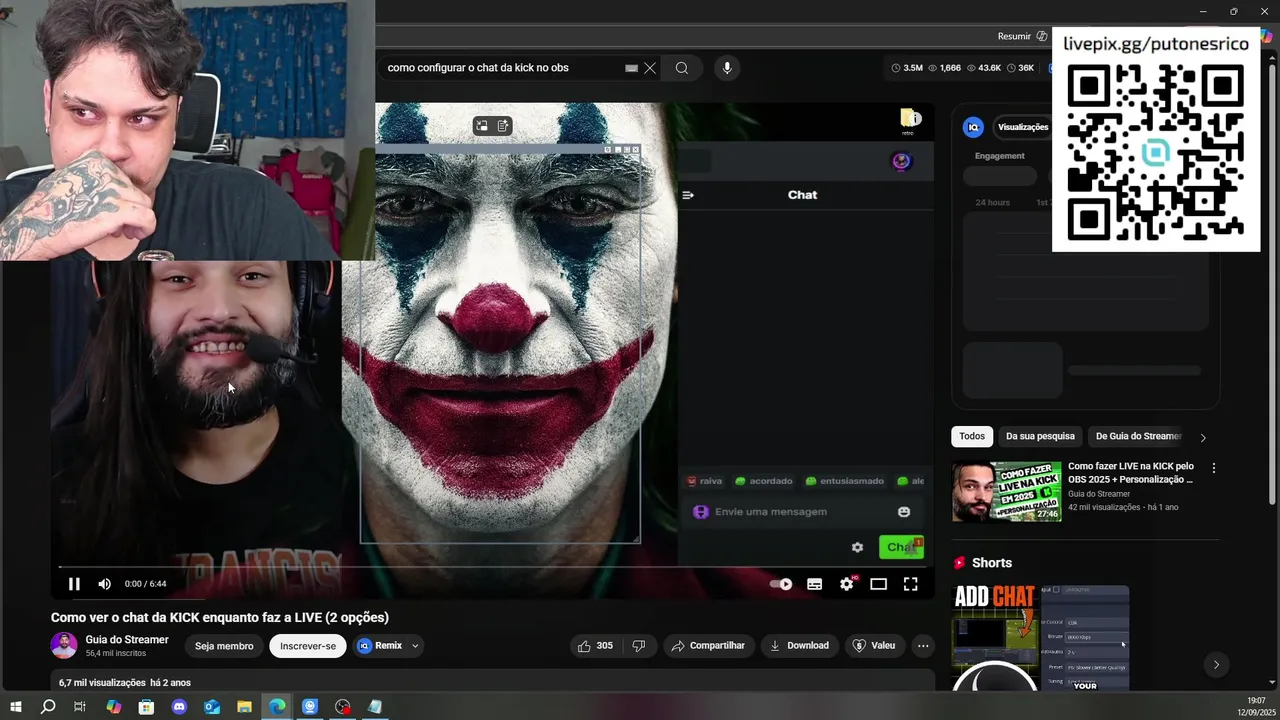Screen dimensions: 1280x720
Task: Open the Windows Start menu
Action: point(16,707)
